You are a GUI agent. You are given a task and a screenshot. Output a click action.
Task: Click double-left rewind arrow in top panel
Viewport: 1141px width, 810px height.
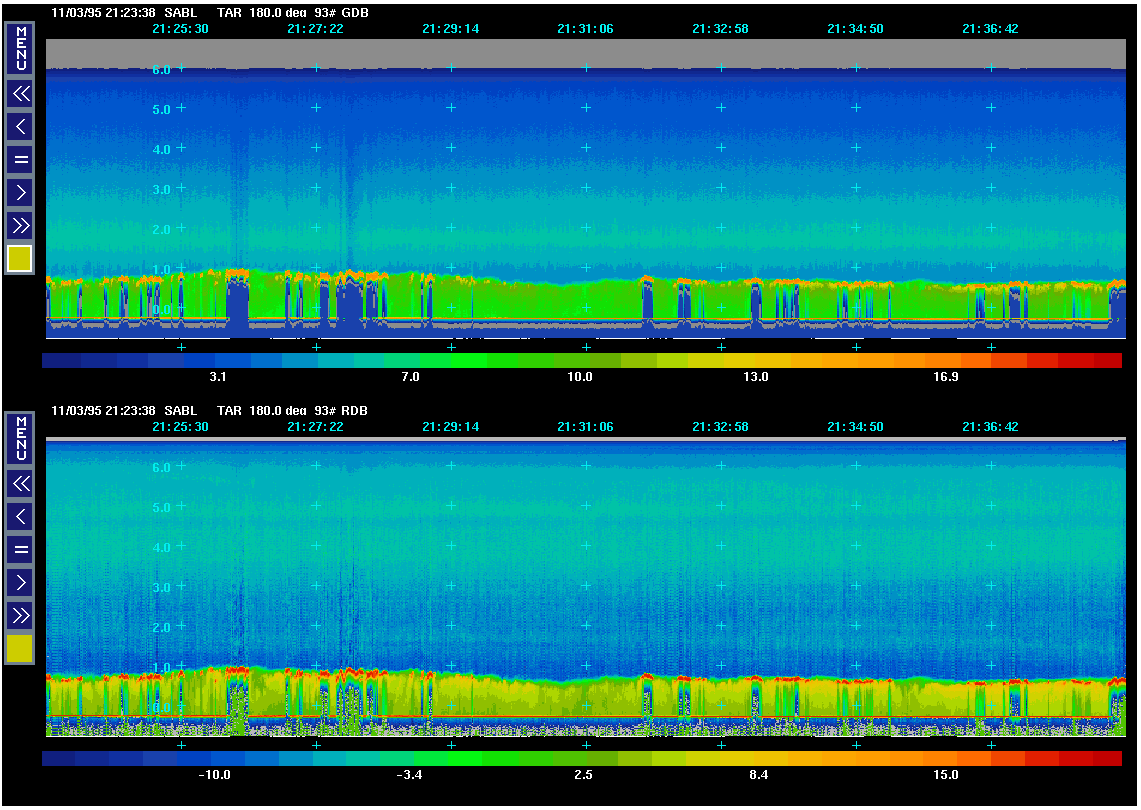20,94
